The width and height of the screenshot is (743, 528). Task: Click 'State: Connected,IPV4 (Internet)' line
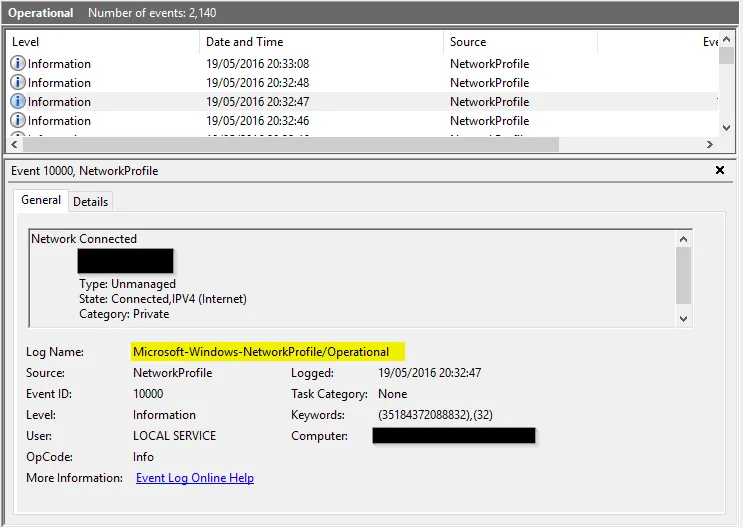tap(163, 299)
